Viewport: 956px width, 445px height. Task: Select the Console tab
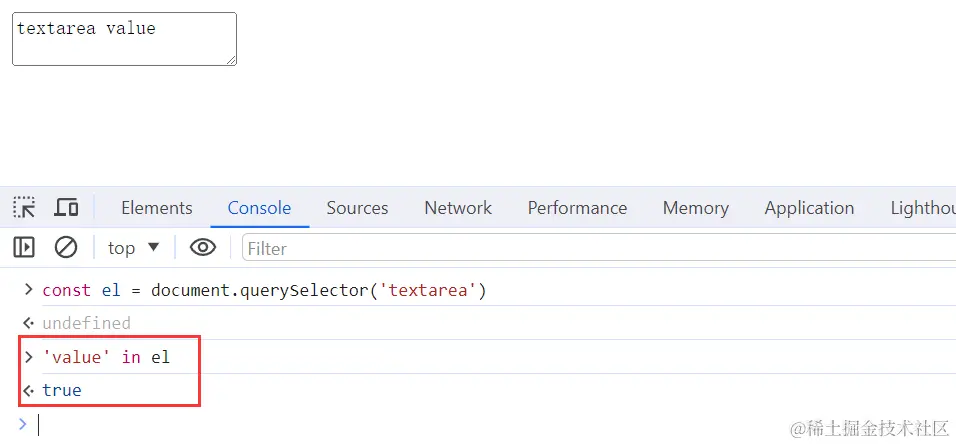[259, 208]
